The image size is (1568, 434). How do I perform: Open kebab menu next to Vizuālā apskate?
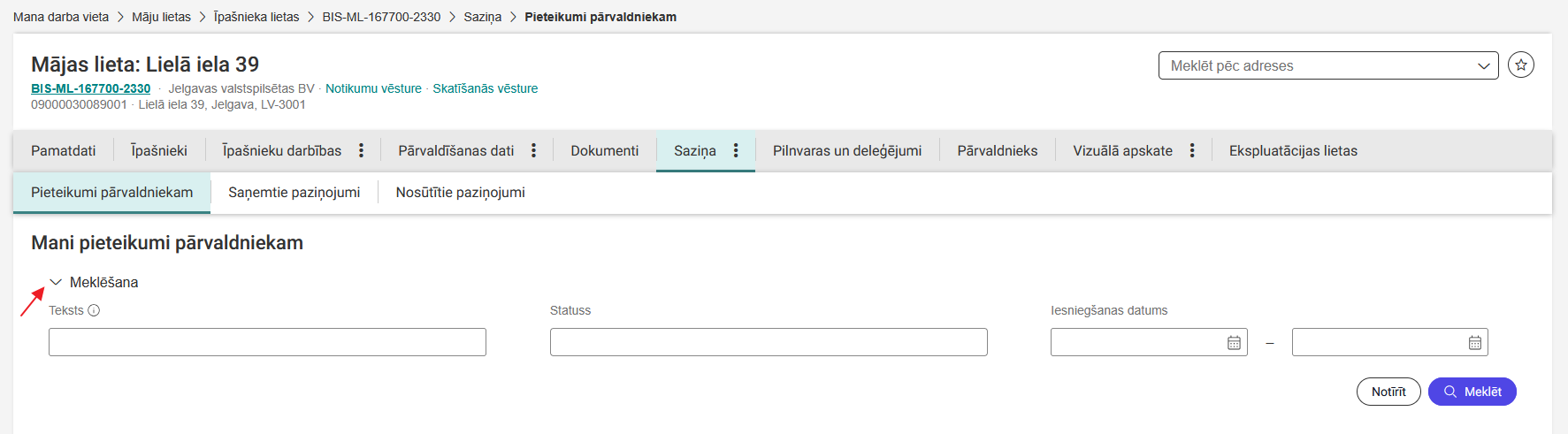tap(1192, 151)
